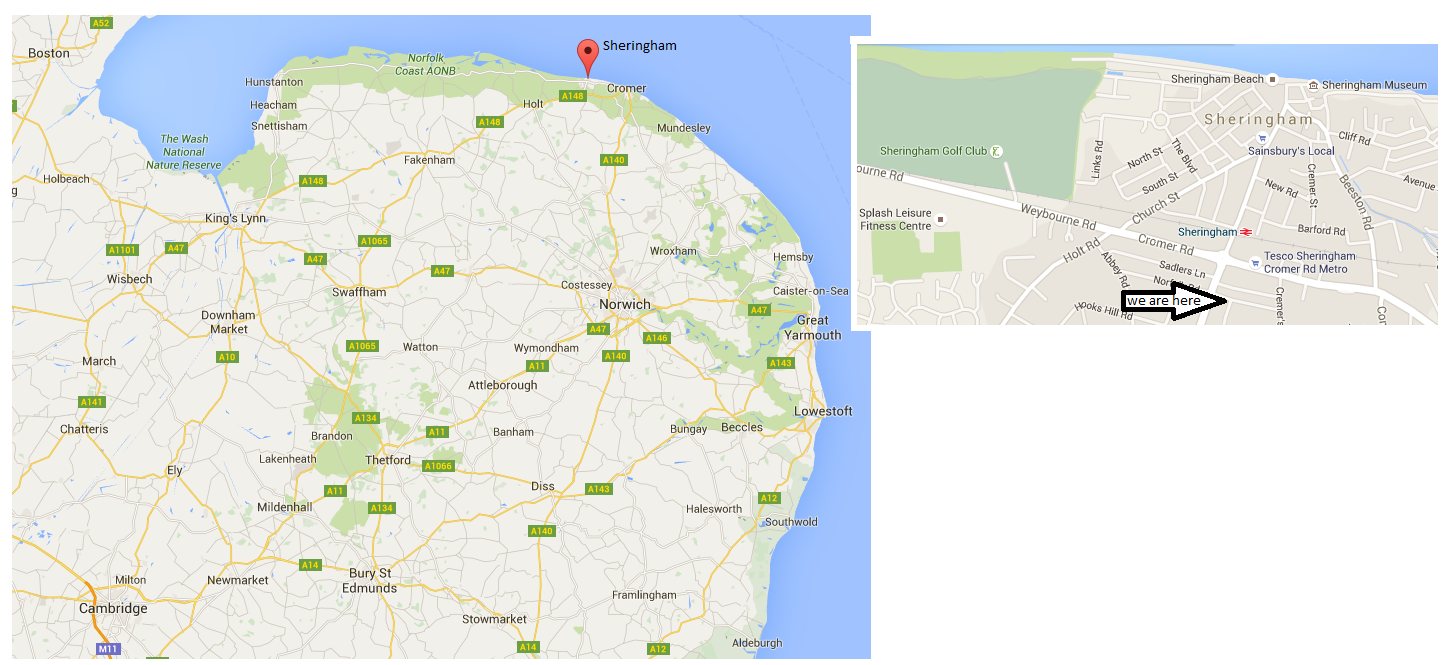Click the Cambridge city label

(x=113, y=608)
